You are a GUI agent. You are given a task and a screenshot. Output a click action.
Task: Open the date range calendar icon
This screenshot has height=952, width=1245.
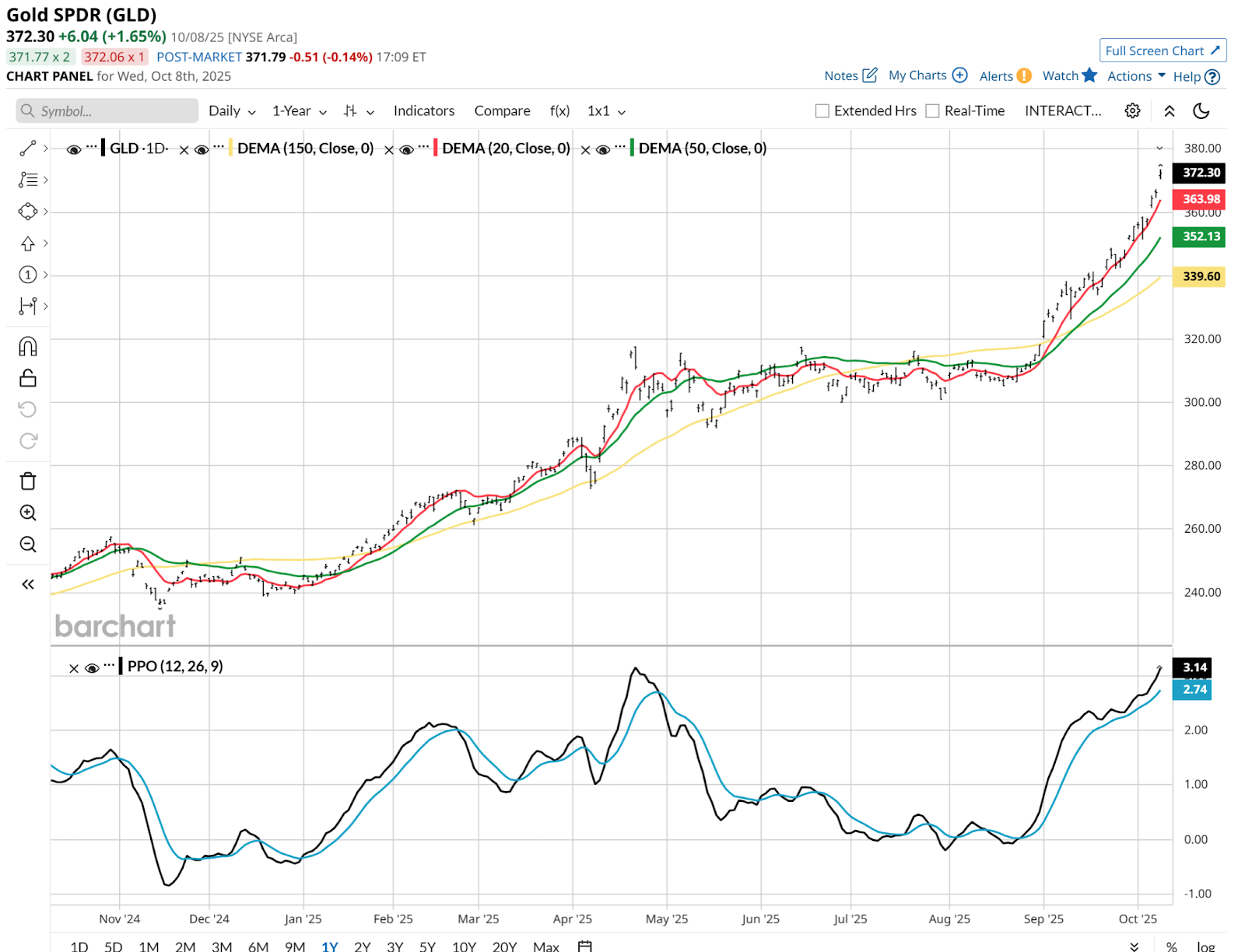(x=585, y=946)
